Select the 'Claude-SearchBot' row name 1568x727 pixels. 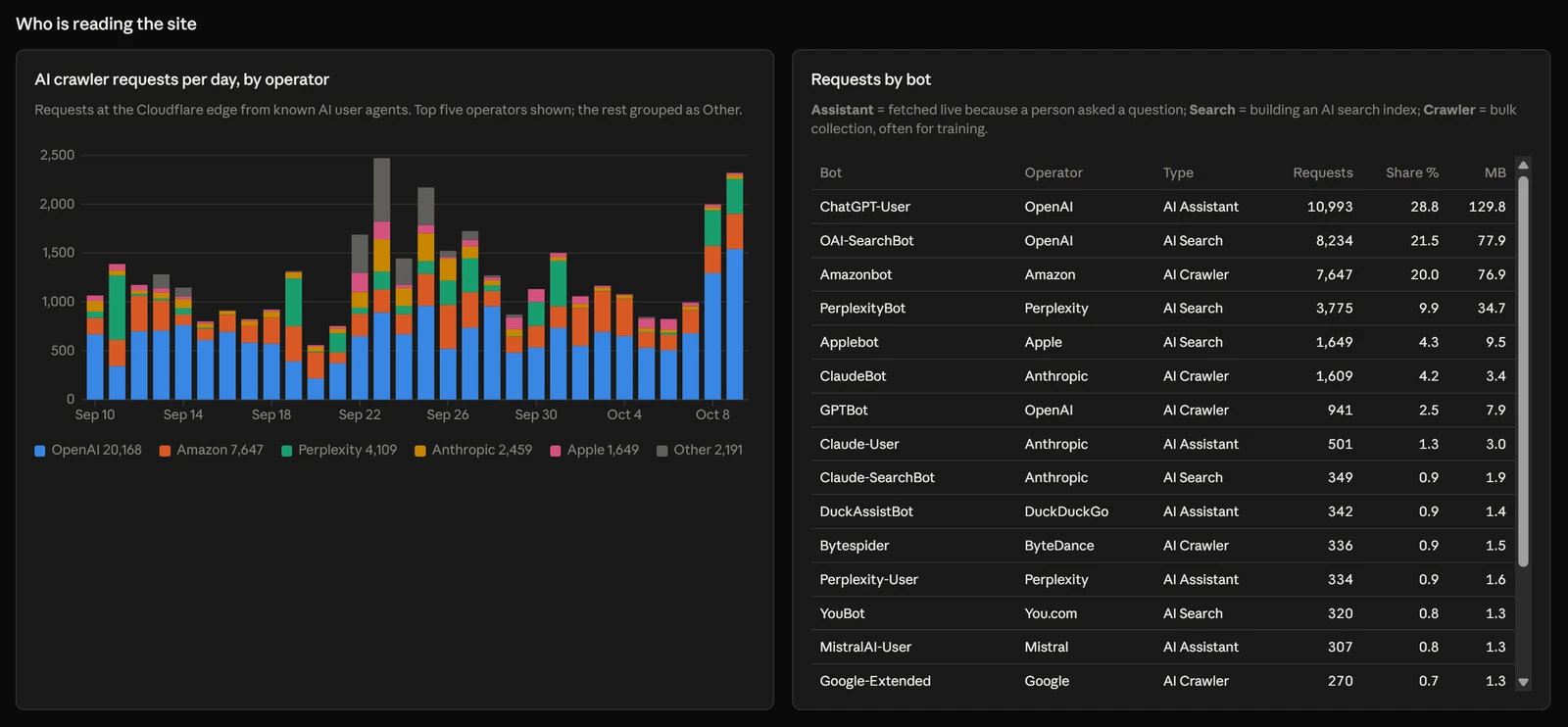tap(877, 478)
